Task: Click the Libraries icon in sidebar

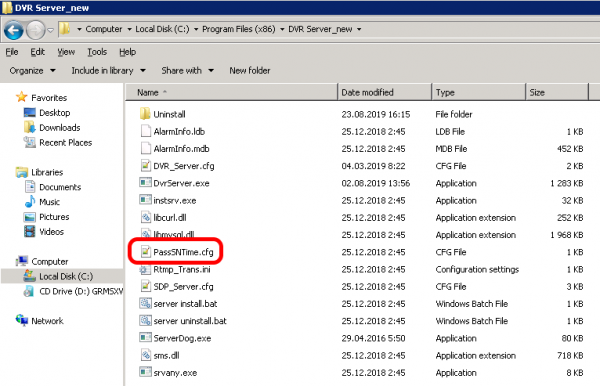Action: click(21, 172)
